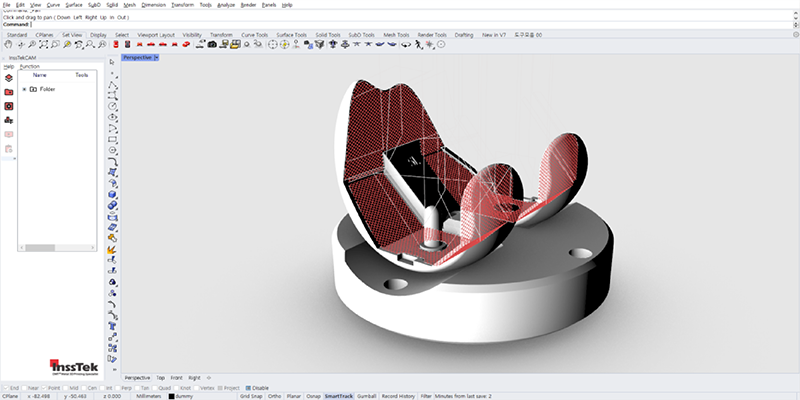This screenshot has width=800, height=400.
Task: Toggle Grid Snap in status bar
Action: pos(251,396)
